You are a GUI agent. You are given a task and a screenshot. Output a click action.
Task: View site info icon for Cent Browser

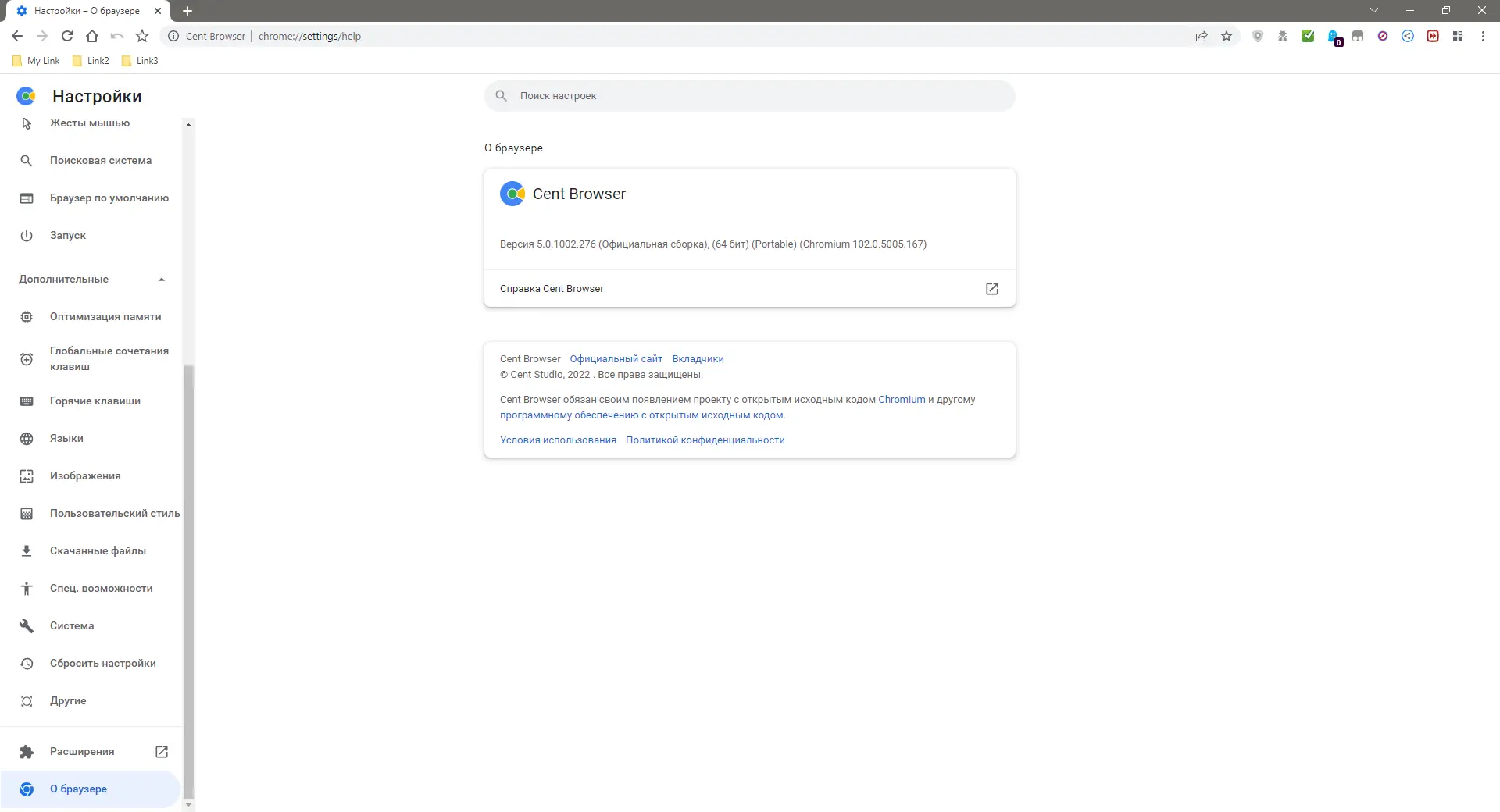(173, 36)
